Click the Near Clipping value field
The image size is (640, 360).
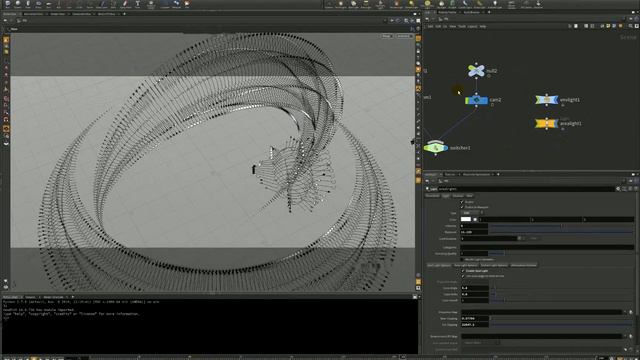pos(474,318)
